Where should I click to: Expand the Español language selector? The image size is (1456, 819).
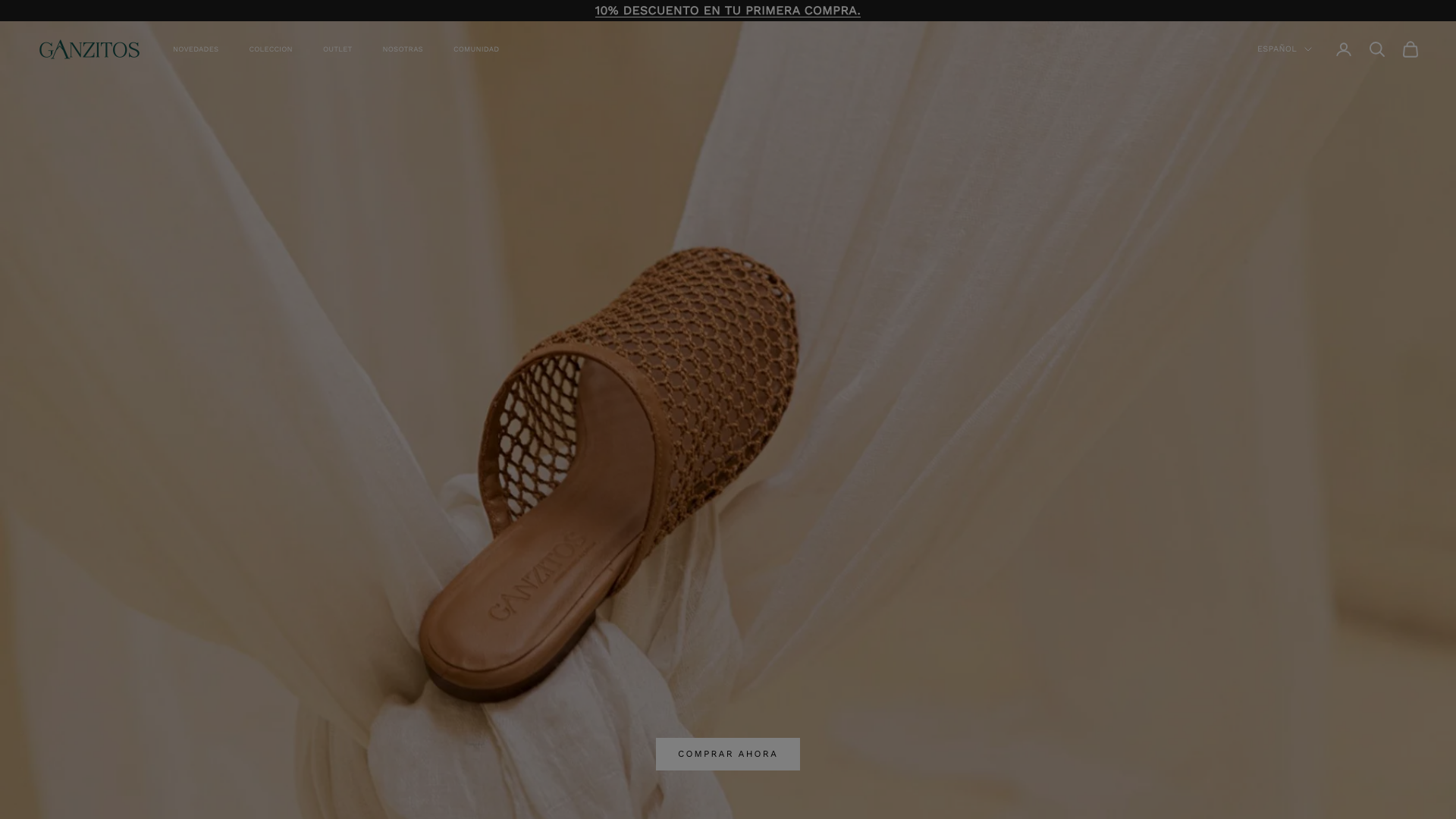1284,49
